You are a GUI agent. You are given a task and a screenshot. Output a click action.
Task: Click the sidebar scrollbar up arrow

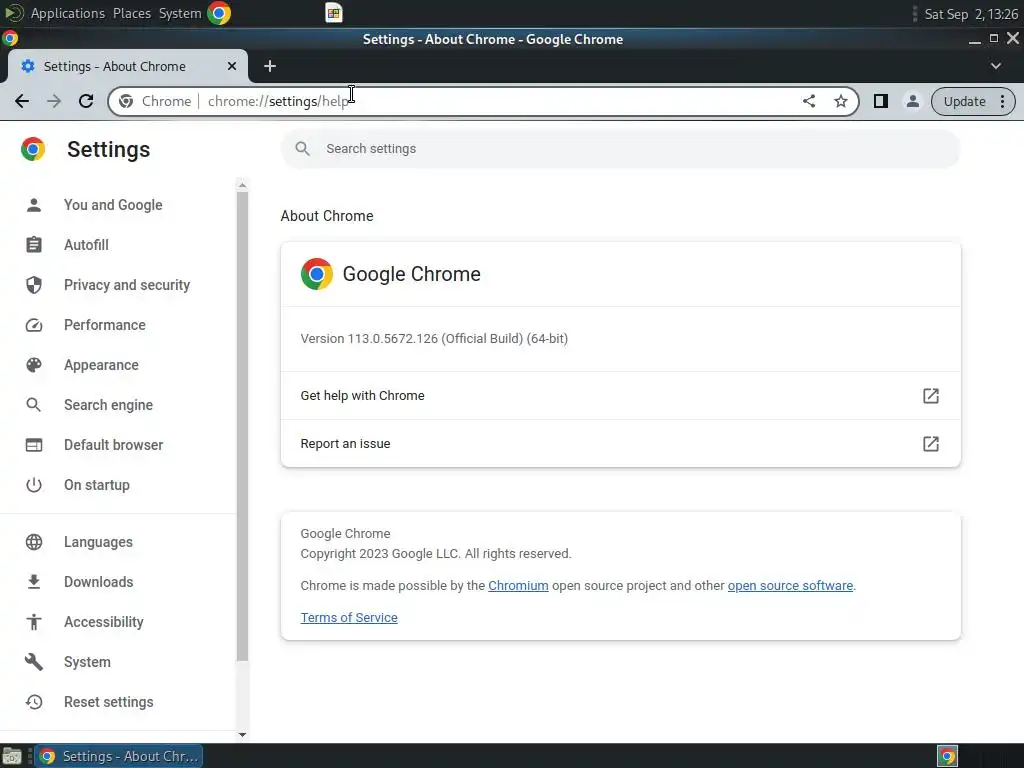click(x=242, y=186)
